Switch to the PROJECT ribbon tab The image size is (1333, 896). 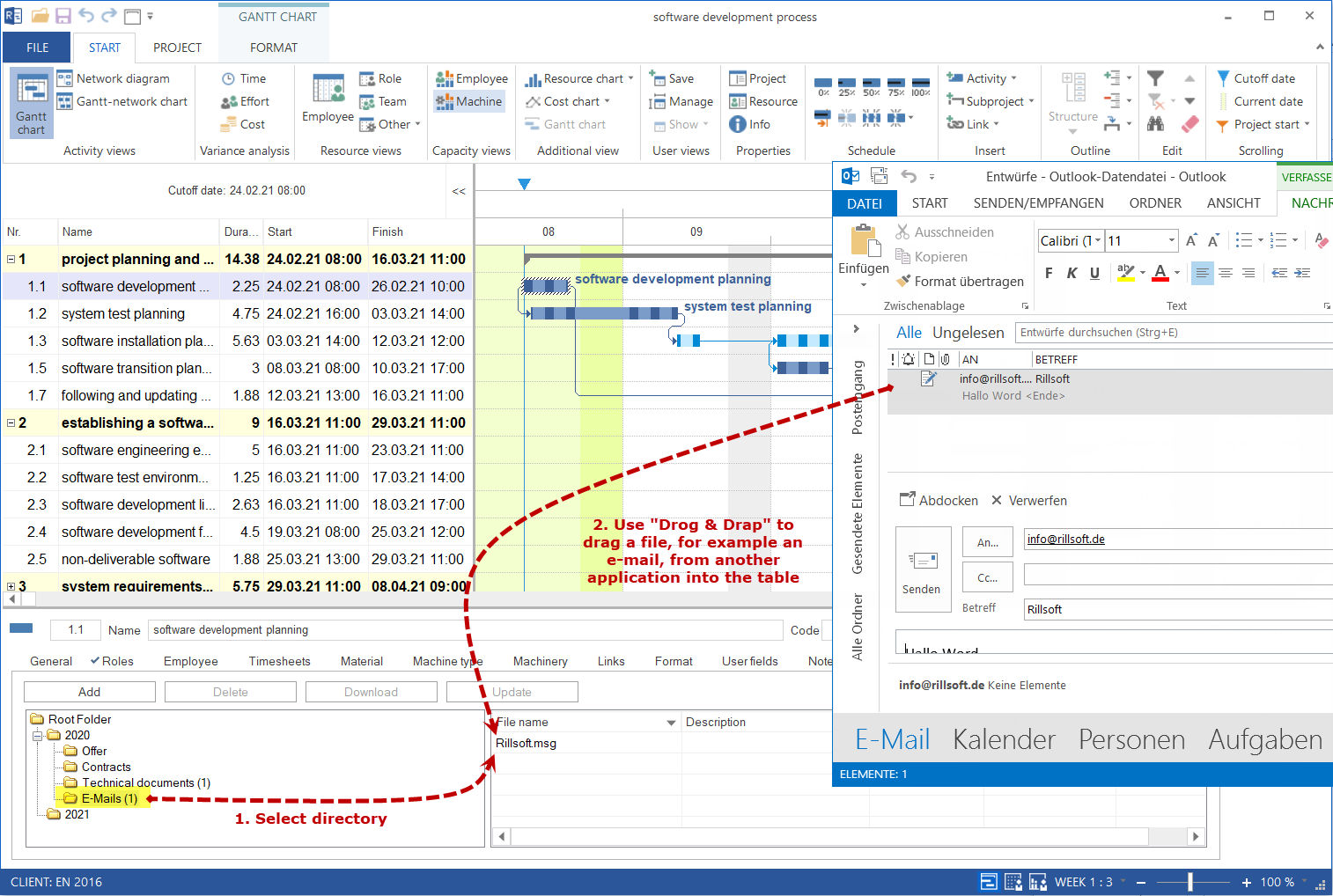tap(177, 48)
